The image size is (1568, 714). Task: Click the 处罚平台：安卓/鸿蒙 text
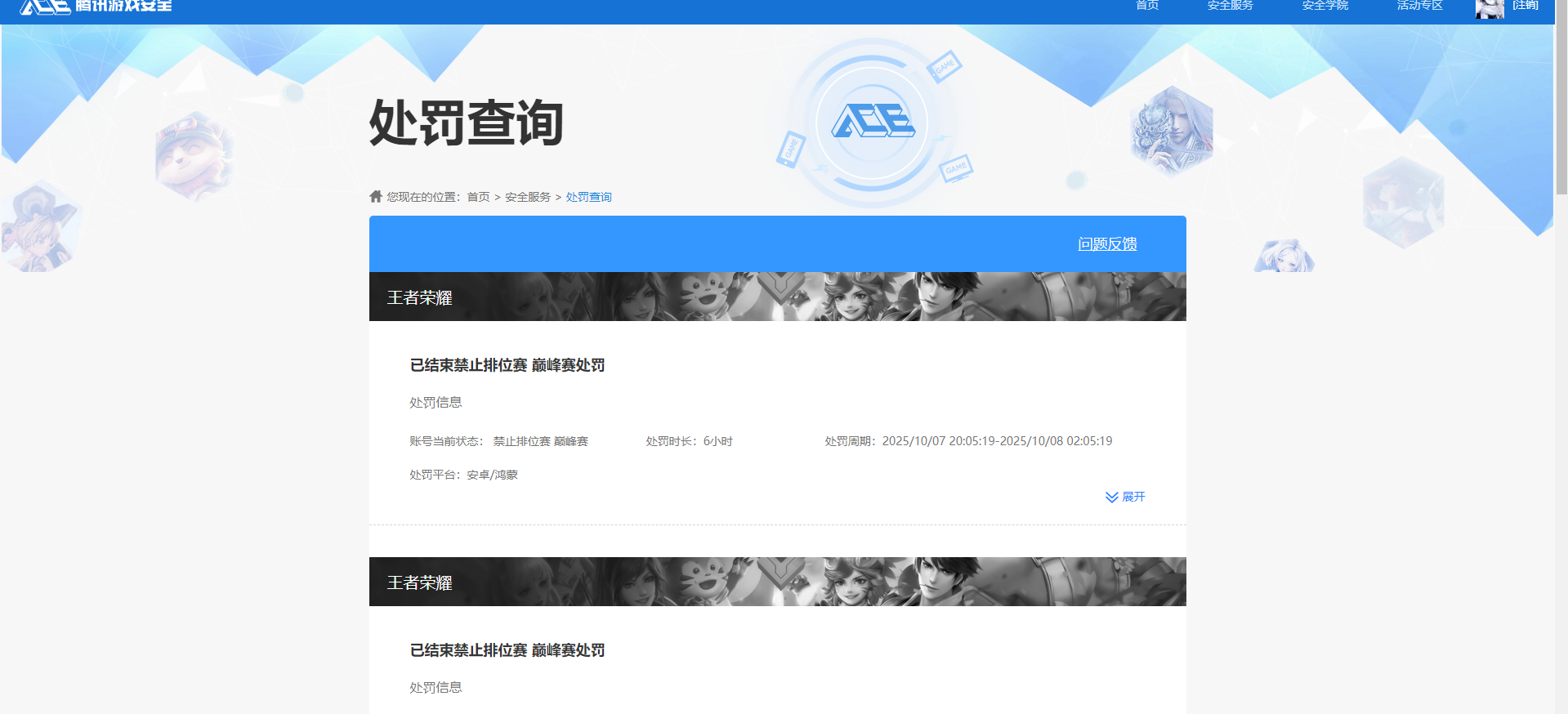(x=463, y=475)
